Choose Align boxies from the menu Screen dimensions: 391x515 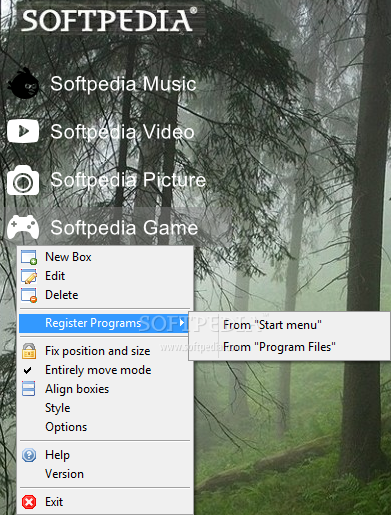[x=105, y=389]
